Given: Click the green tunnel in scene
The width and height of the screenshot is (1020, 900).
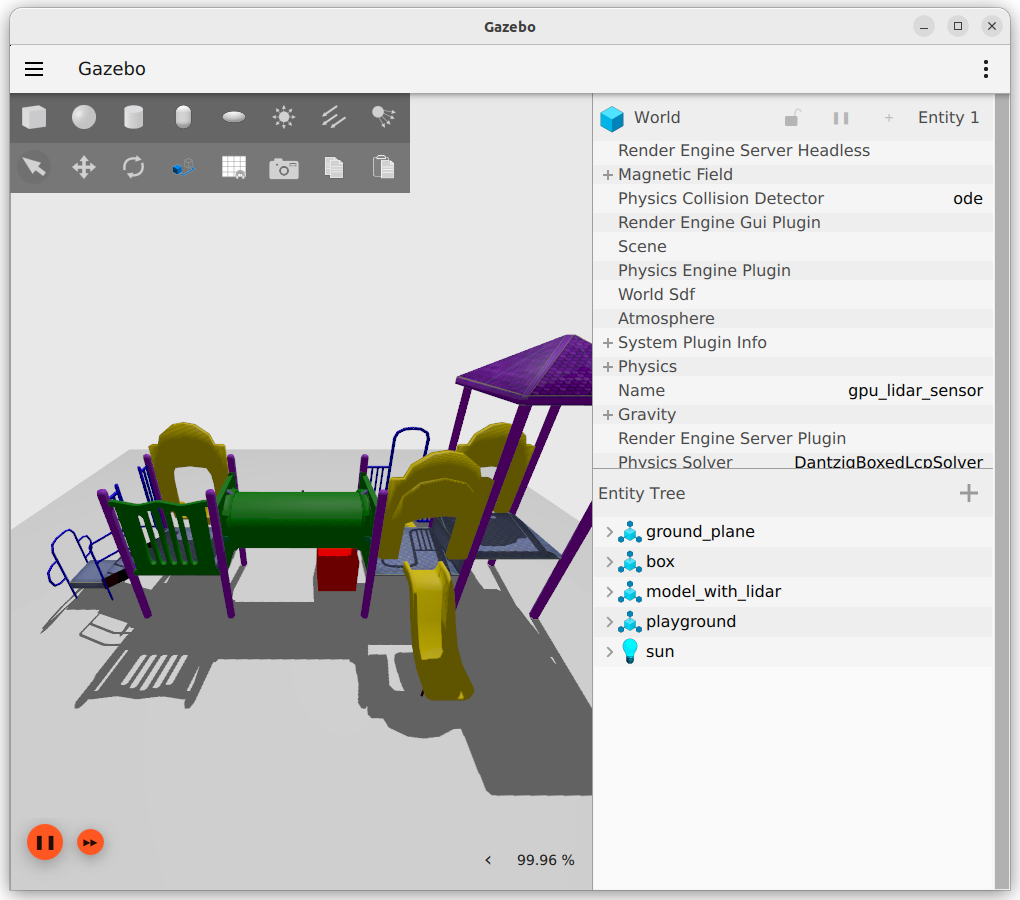Looking at the screenshot, I should (296, 519).
